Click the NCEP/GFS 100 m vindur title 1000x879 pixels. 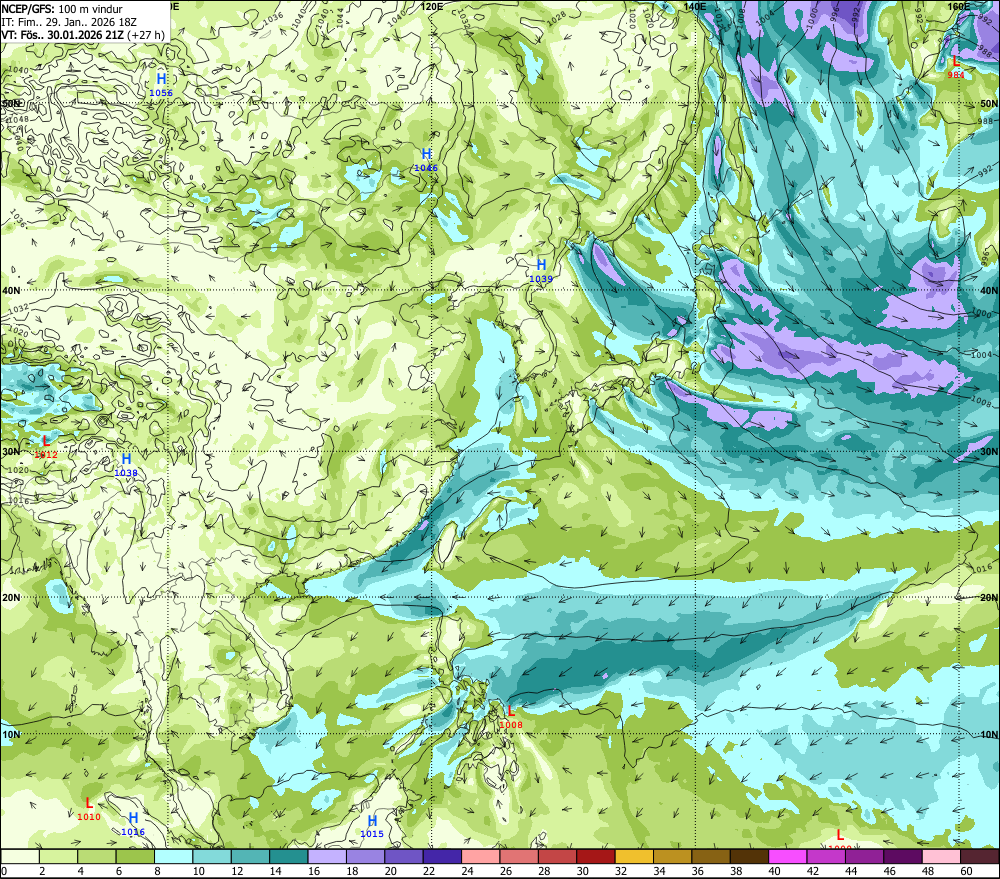[x=62, y=9]
